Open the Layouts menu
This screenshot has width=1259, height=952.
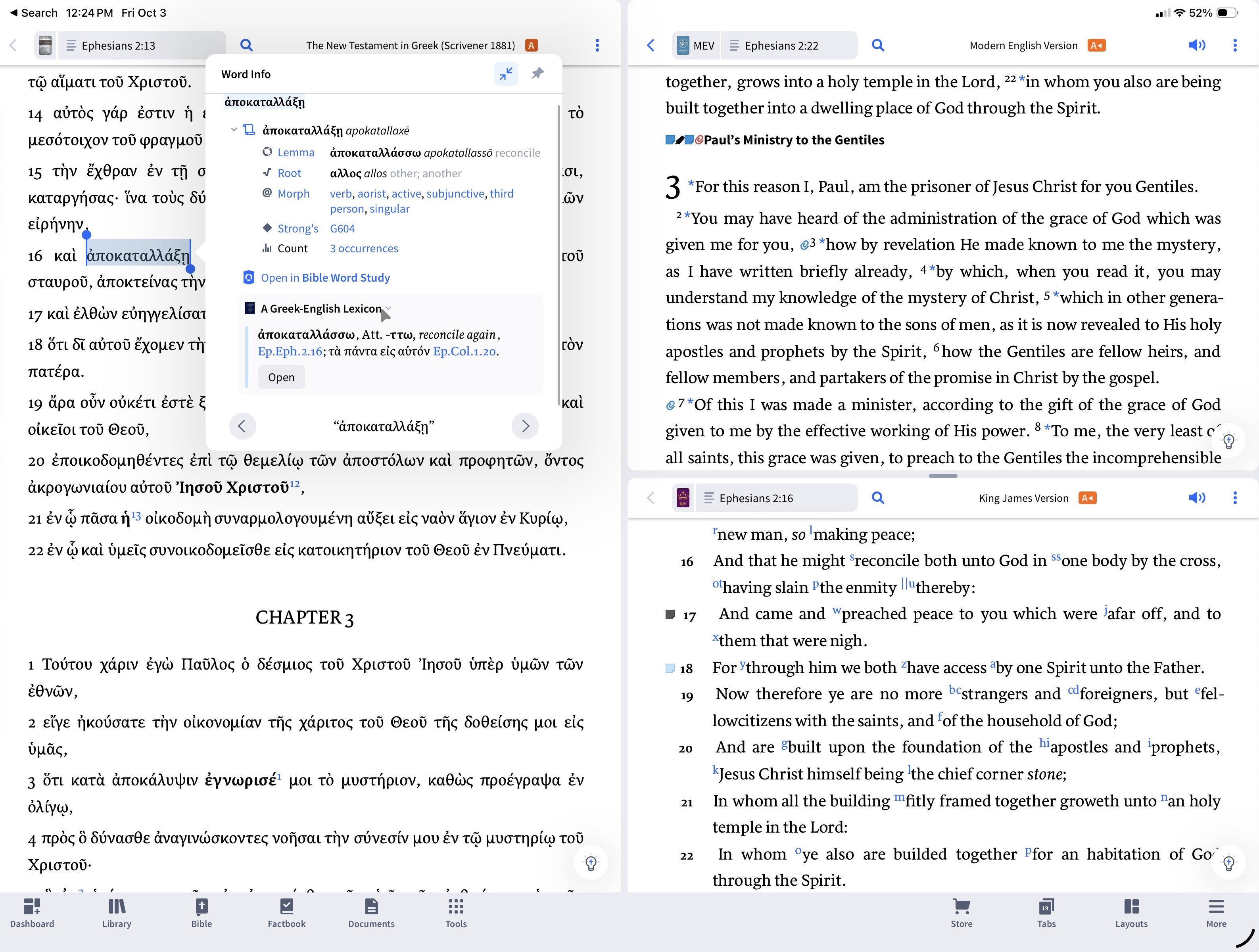pyautogui.click(x=1131, y=912)
